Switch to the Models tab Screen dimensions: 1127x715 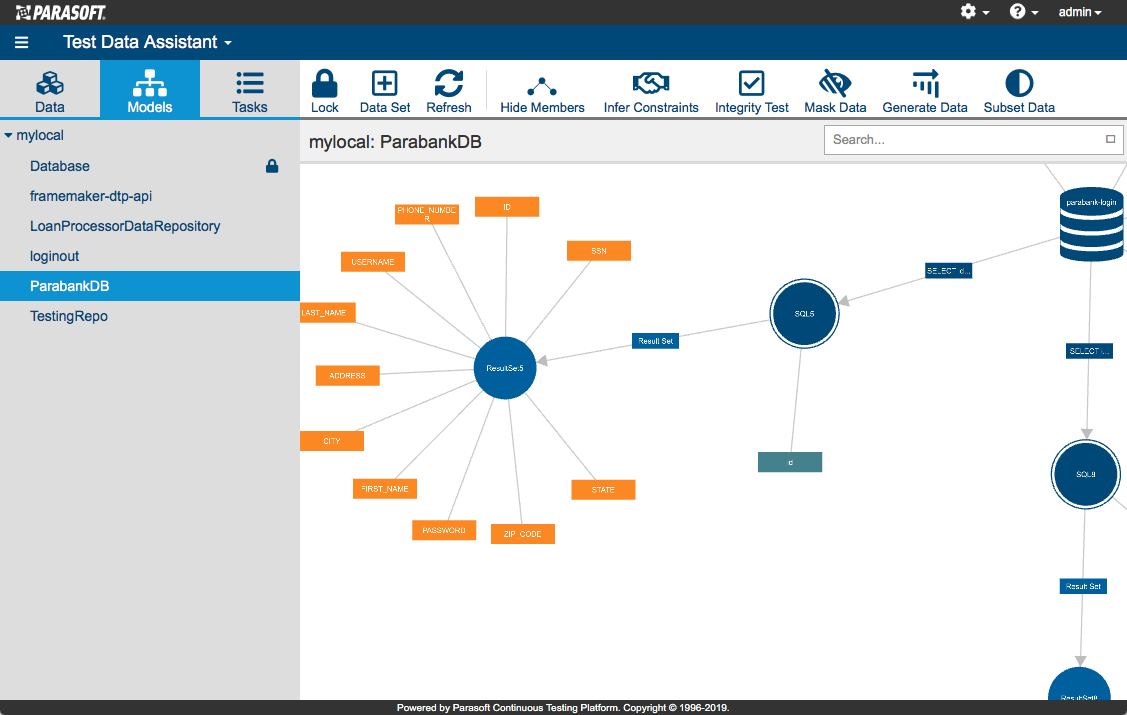click(150, 91)
